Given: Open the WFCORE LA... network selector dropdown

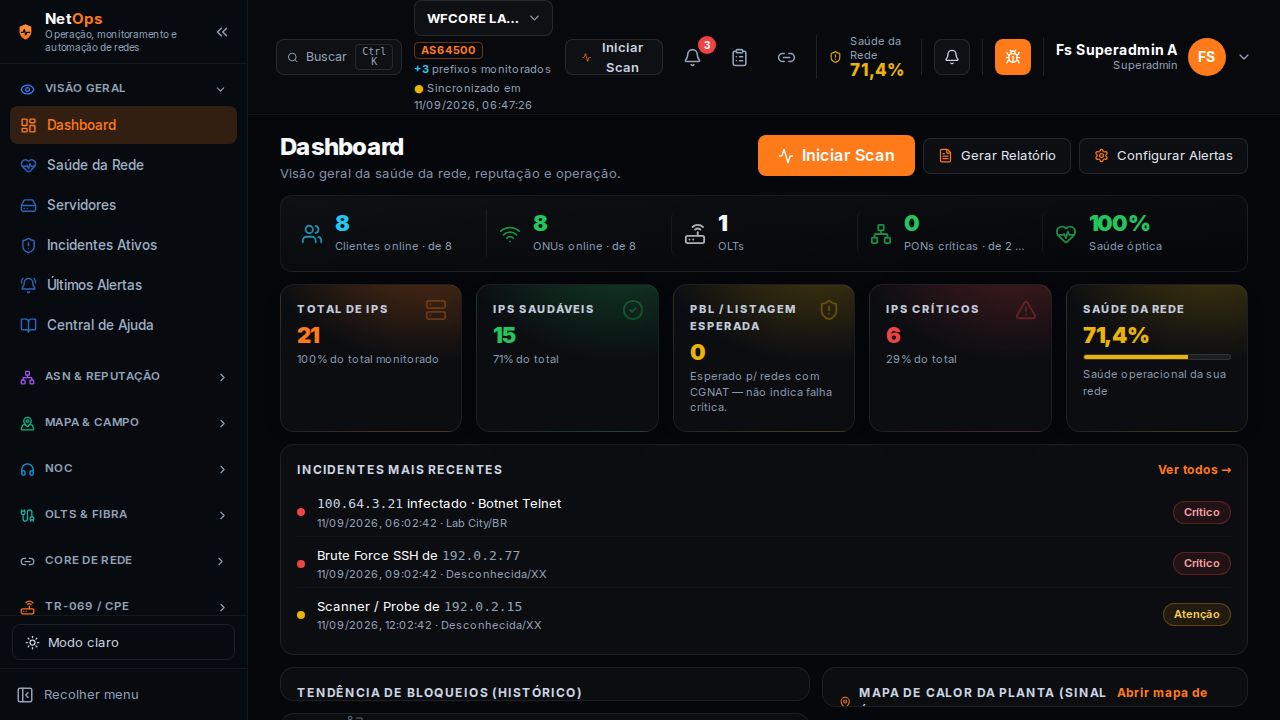Looking at the screenshot, I should (483, 18).
